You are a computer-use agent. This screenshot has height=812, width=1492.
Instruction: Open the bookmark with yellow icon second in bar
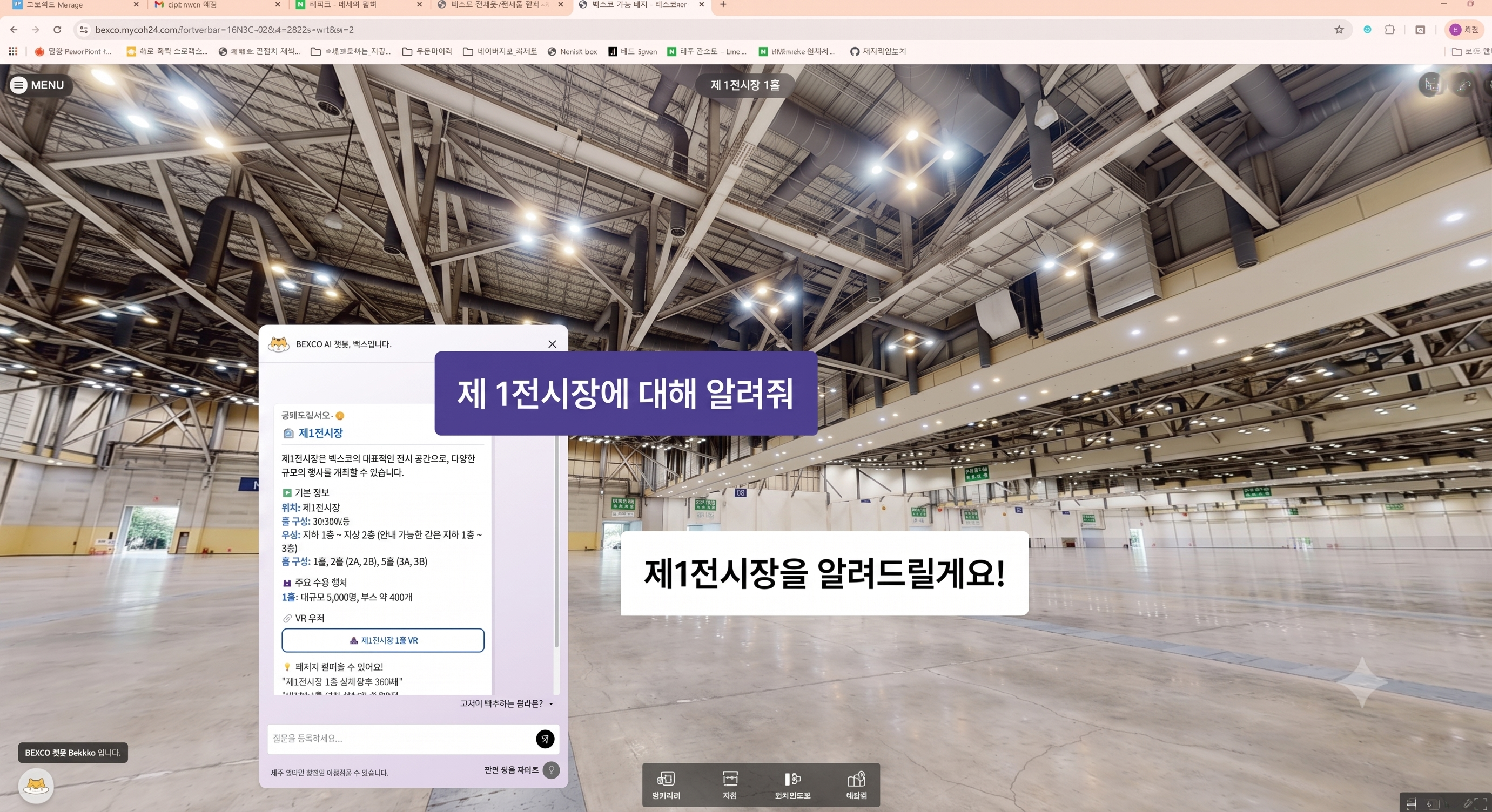[167, 51]
